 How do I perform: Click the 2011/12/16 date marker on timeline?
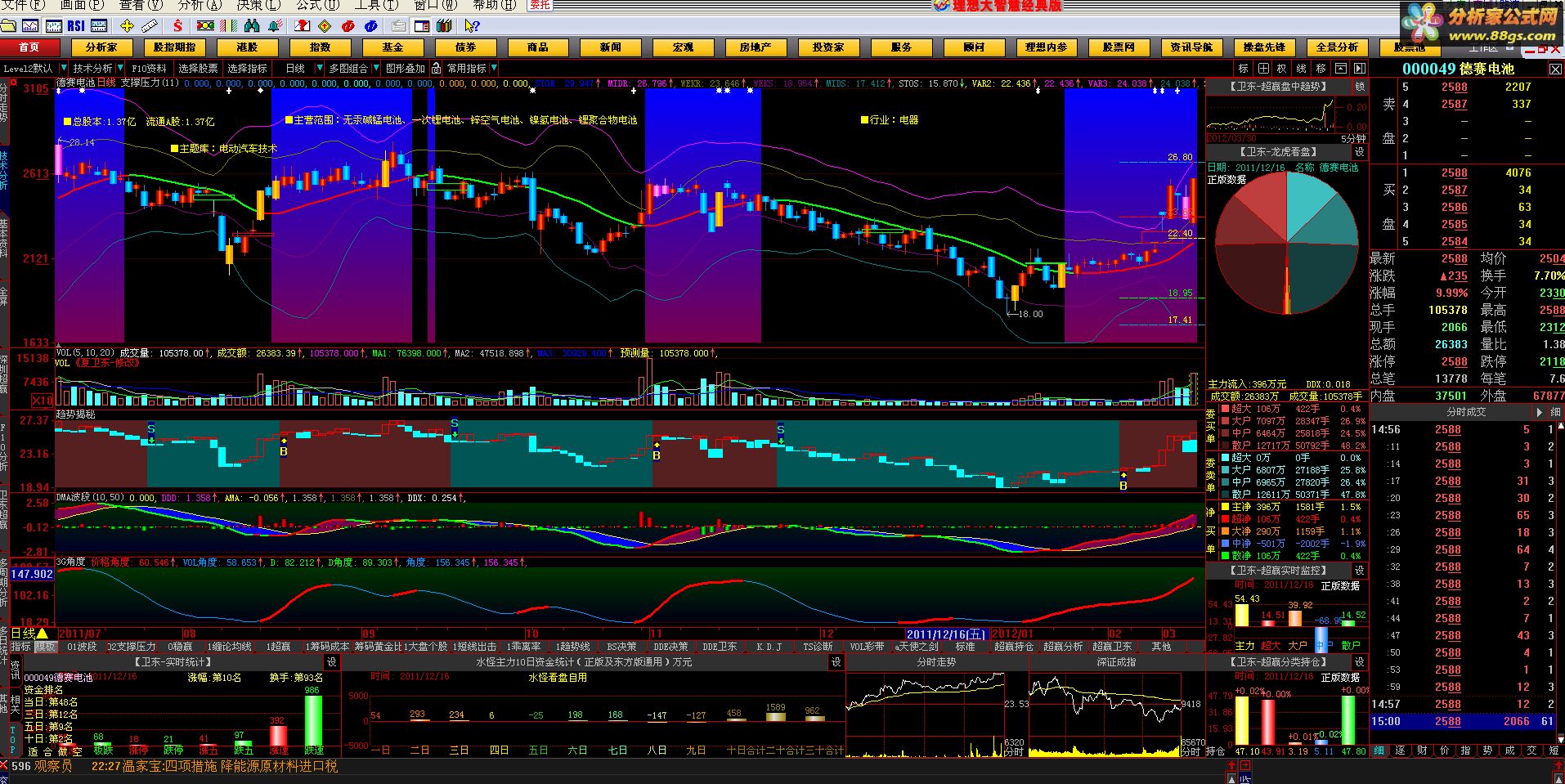pos(947,634)
